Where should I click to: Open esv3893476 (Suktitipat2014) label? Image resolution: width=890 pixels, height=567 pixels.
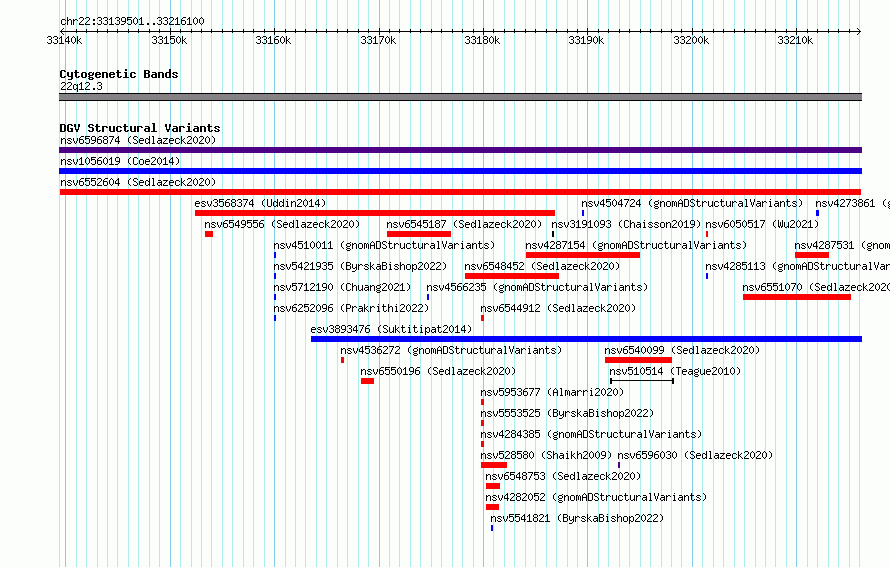tap(391, 329)
